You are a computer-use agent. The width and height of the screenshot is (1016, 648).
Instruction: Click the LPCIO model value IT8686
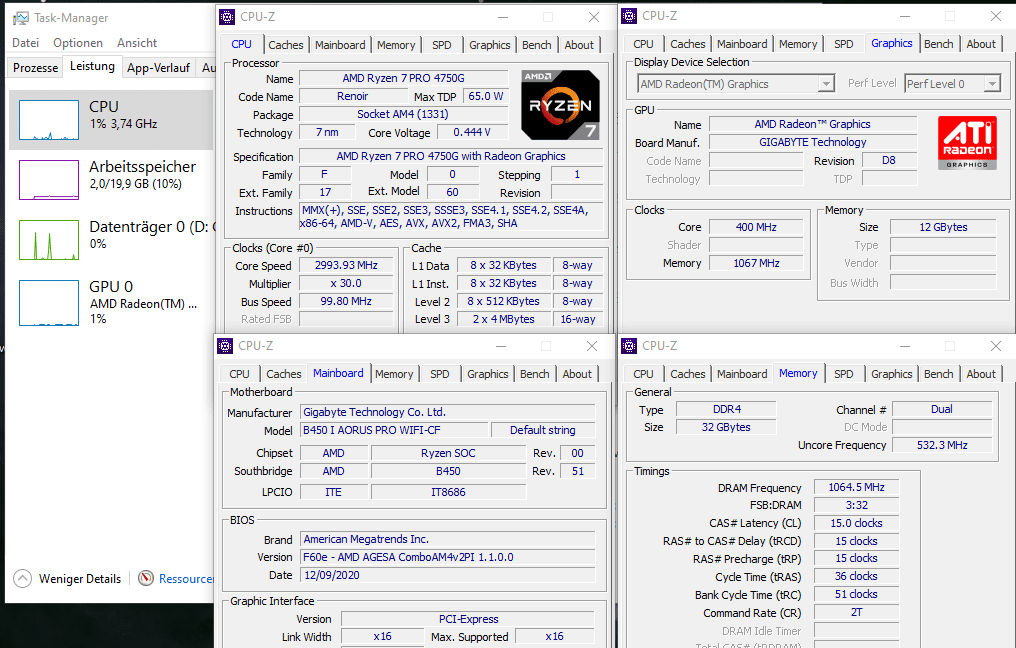(x=448, y=492)
